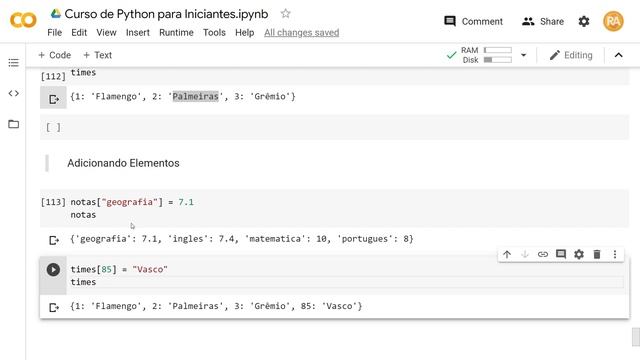Viewport: 640px width, 360px height.
Task: Click the cell 113 run indicator
Action: click(53, 202)
